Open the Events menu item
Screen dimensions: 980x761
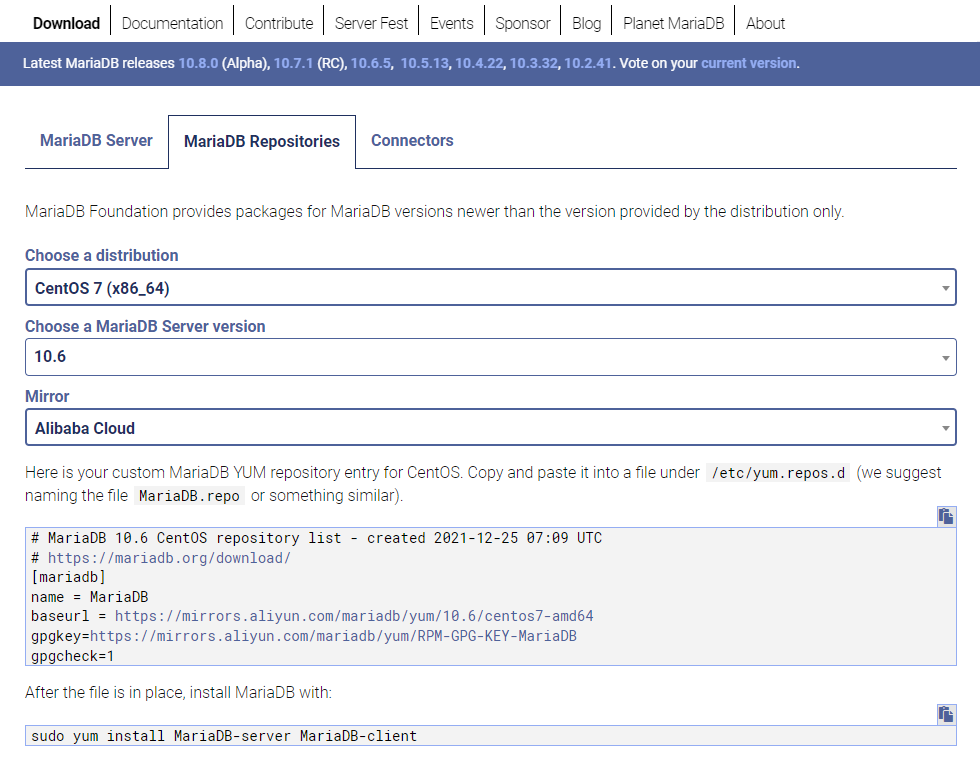click(451, 24)
